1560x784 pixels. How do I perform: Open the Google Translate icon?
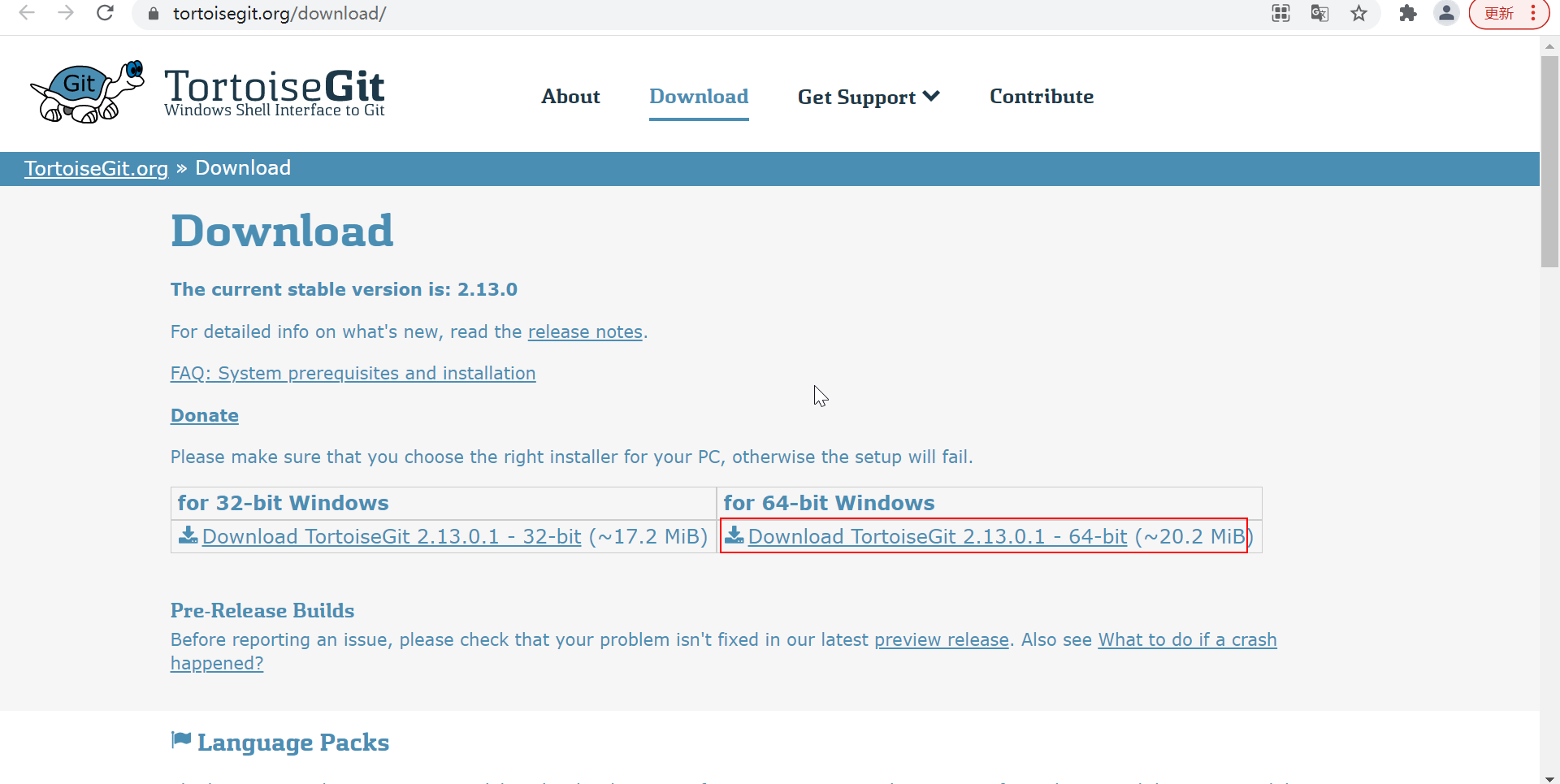click(1319, 13)
